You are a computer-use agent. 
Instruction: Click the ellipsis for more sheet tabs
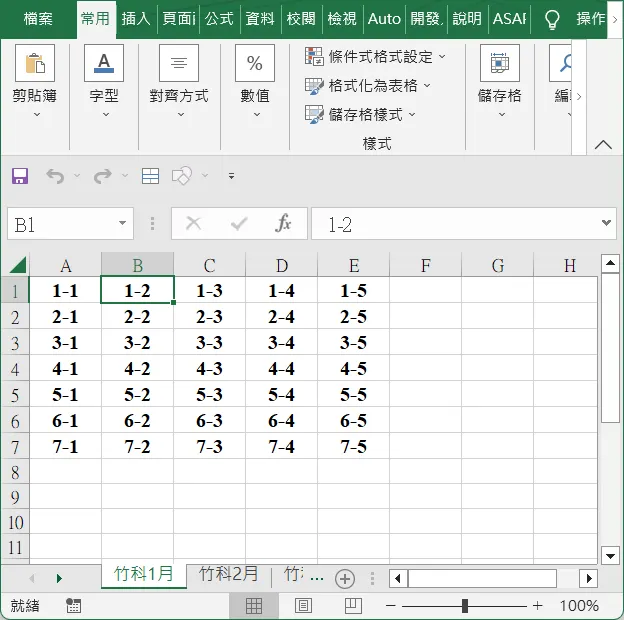click(317, 579)
